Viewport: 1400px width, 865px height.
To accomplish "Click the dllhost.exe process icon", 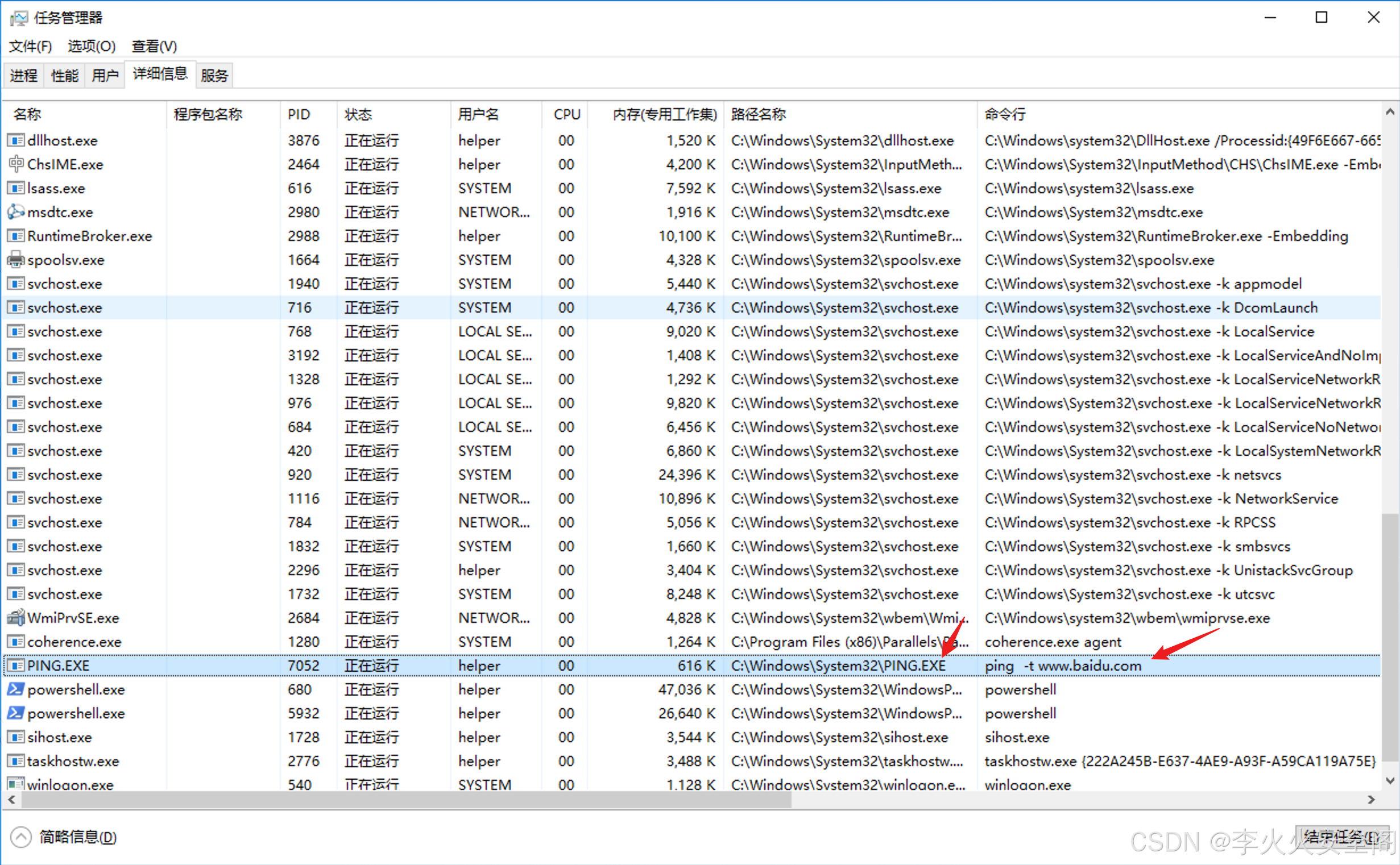I will (x=15, y=140).
